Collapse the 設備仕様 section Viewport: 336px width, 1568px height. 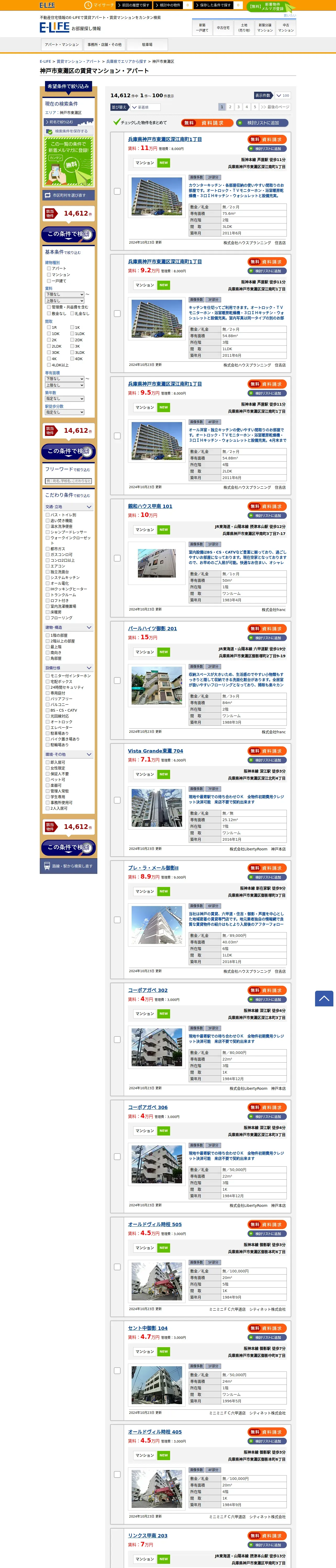(x=68, y=668)
